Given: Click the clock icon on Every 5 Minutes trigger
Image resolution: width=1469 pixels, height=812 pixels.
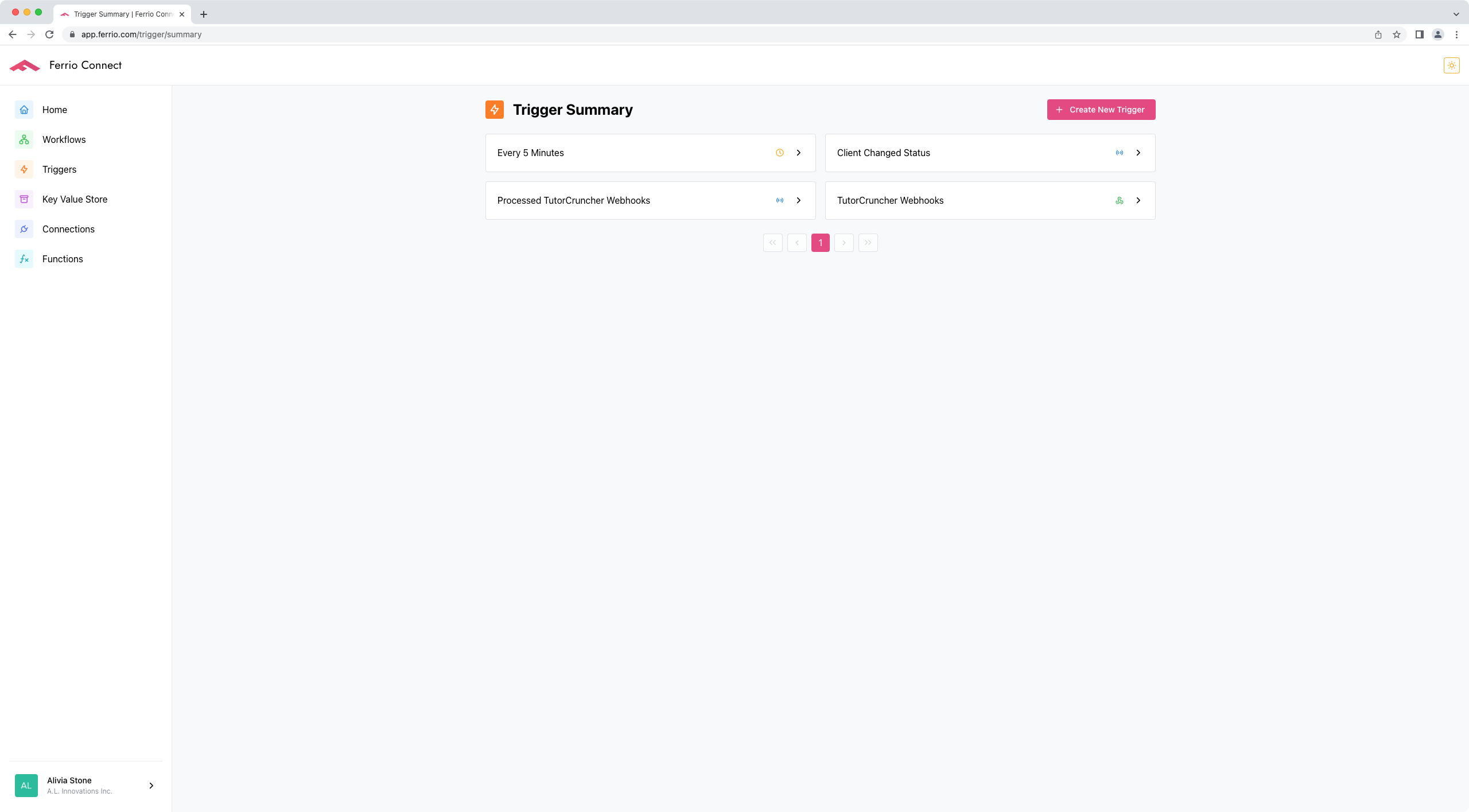Looking at the screenshot, I should [x=779, y=153].
